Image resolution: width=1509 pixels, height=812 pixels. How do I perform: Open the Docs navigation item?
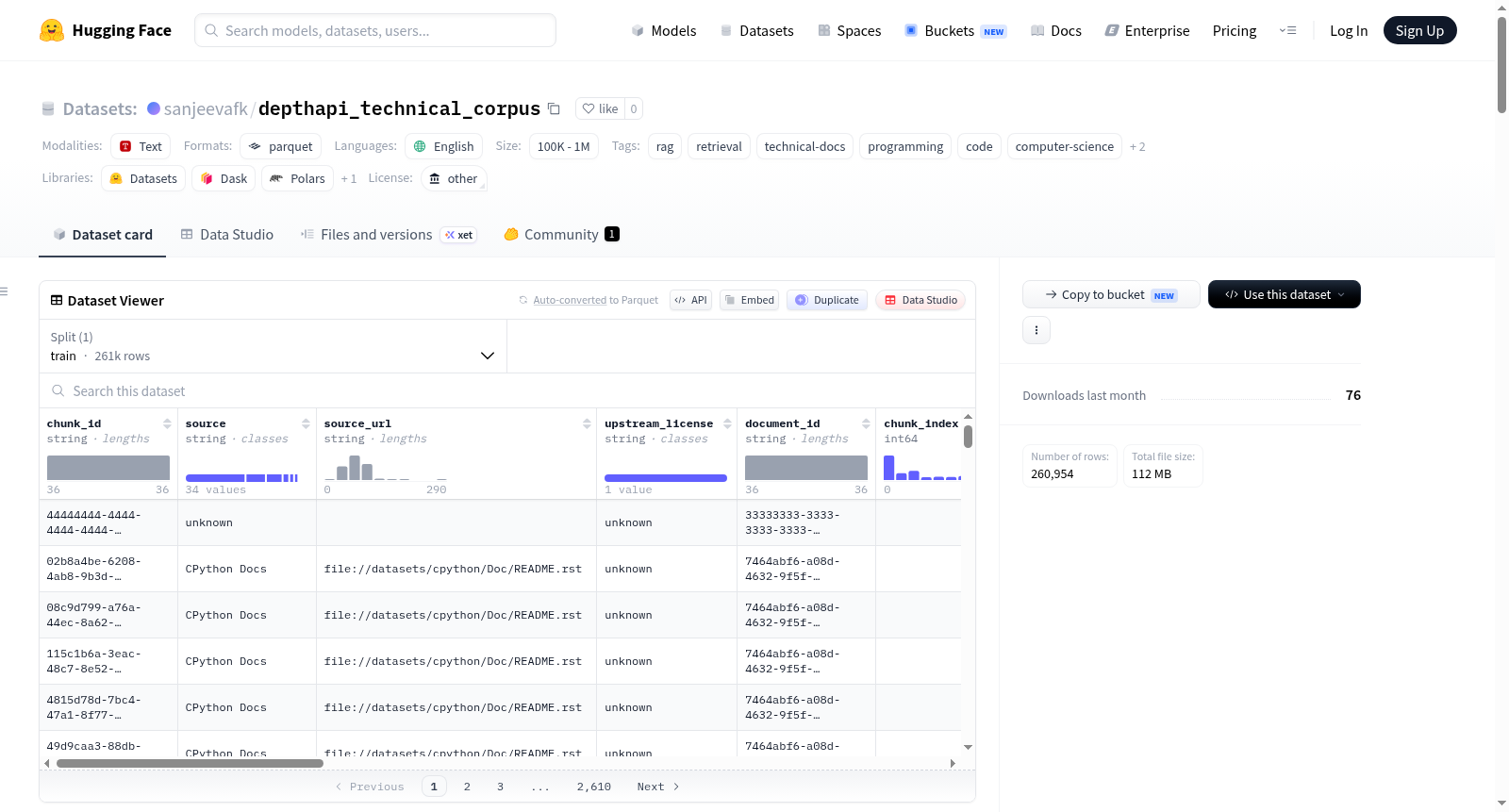tap(1056, 30)
